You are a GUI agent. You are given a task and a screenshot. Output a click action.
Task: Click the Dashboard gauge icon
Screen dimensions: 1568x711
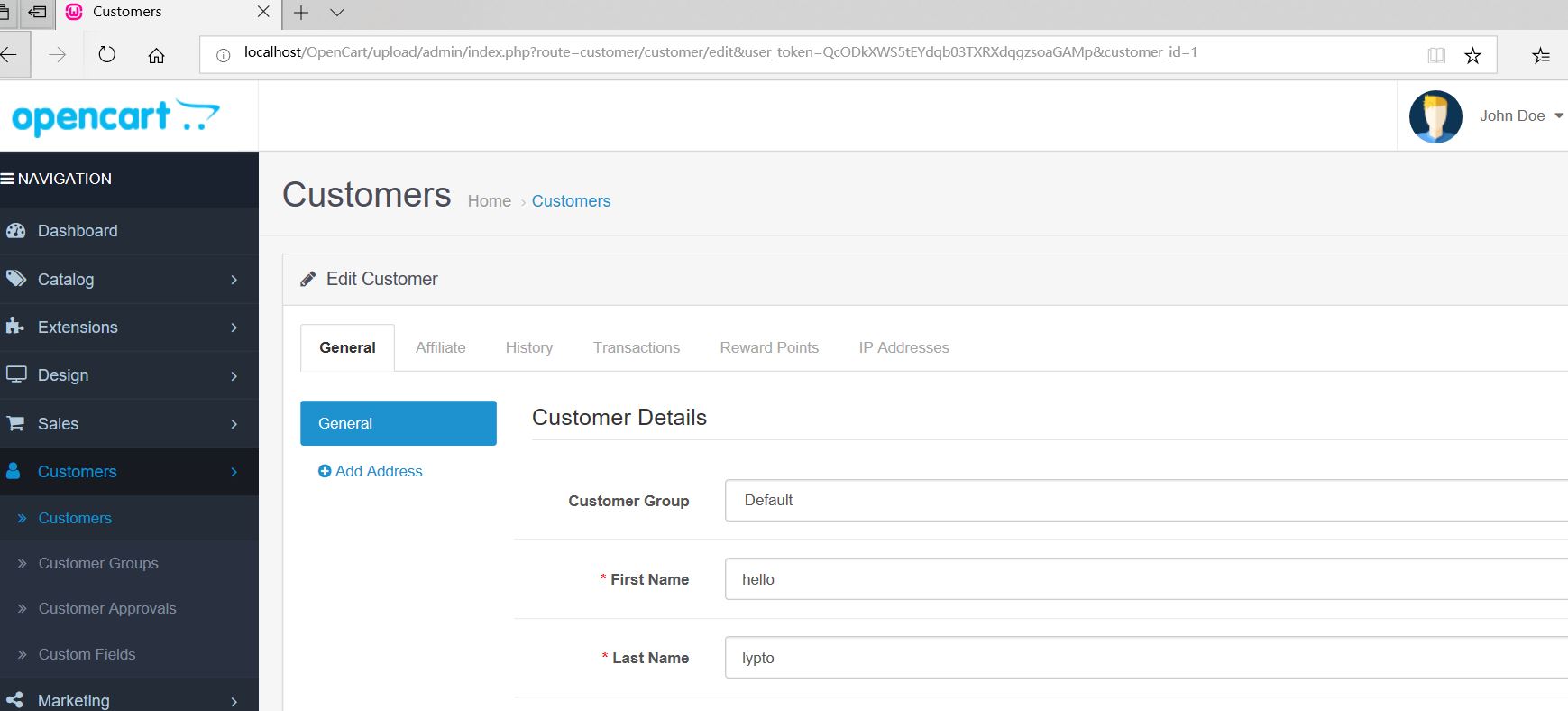15,230
